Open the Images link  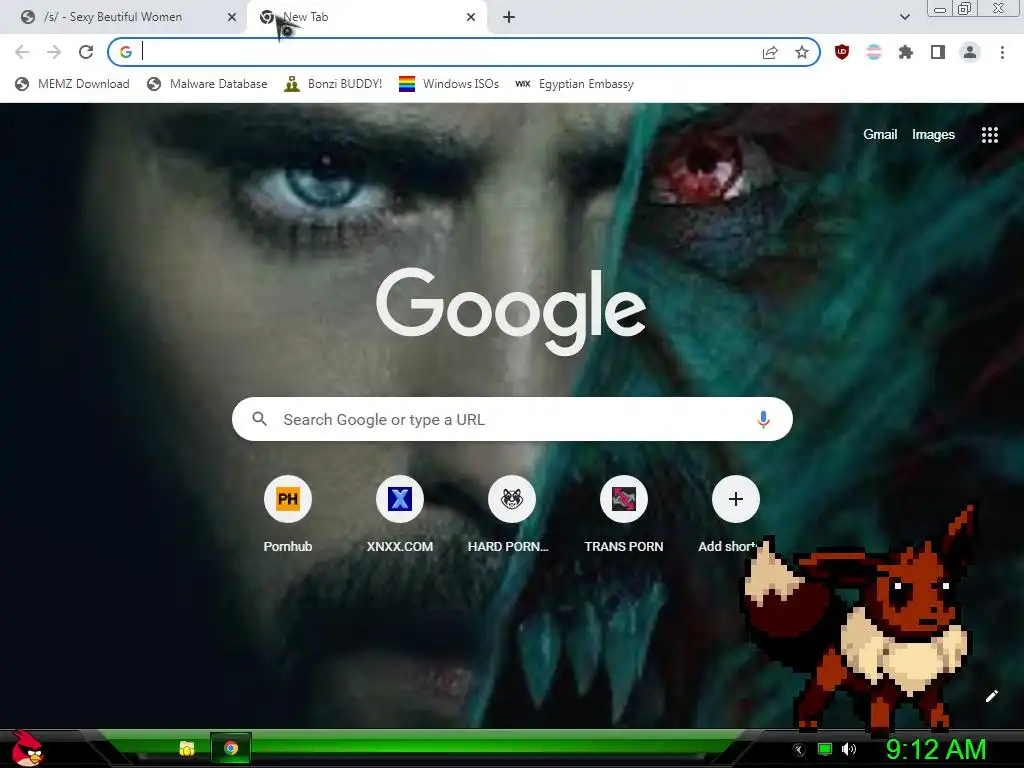(933, 135)
